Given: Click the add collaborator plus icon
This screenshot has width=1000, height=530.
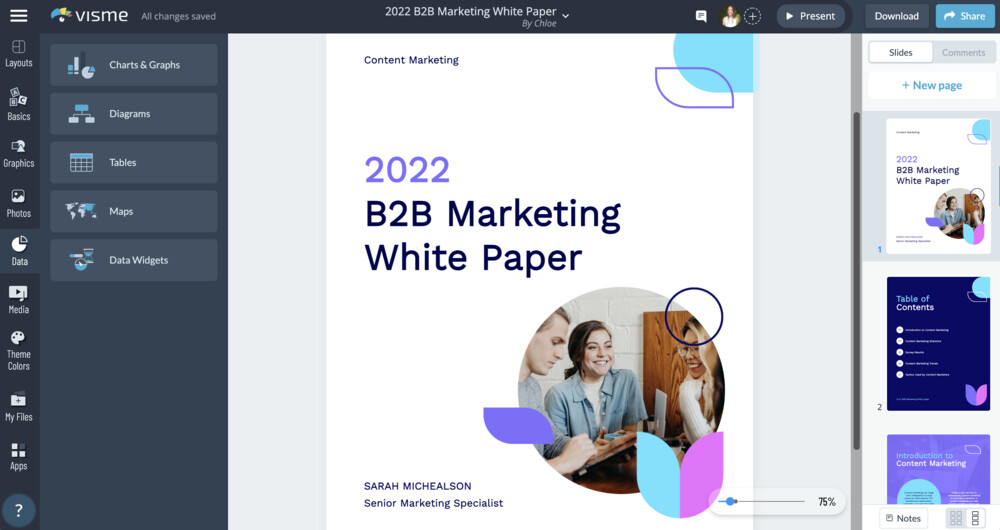Looking at the screenshot, I should point(753,16).
